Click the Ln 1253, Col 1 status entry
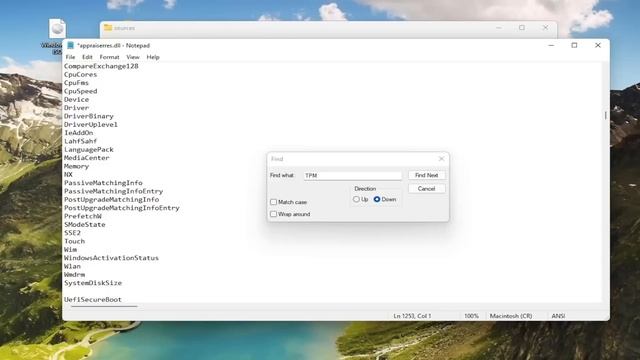This screenshot has height=360, width=640. (412, 316)
